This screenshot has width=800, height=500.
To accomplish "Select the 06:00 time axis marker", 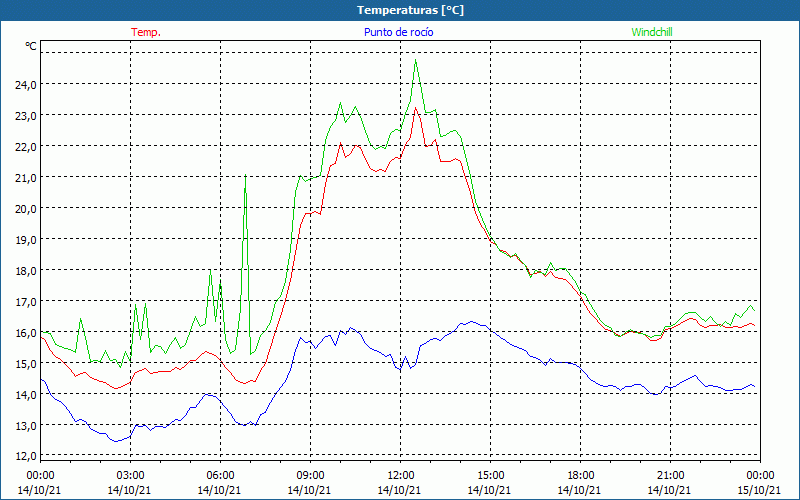I will point(220,475).
